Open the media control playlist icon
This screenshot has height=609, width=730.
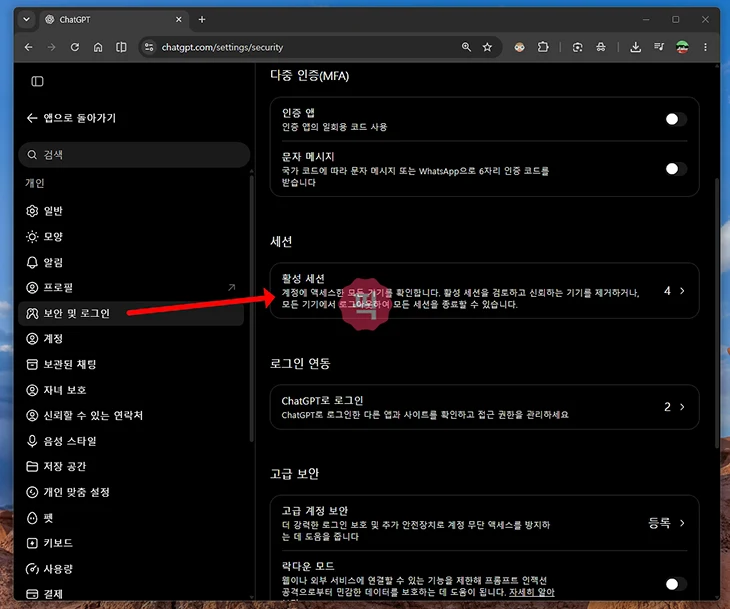click(659, 47)
